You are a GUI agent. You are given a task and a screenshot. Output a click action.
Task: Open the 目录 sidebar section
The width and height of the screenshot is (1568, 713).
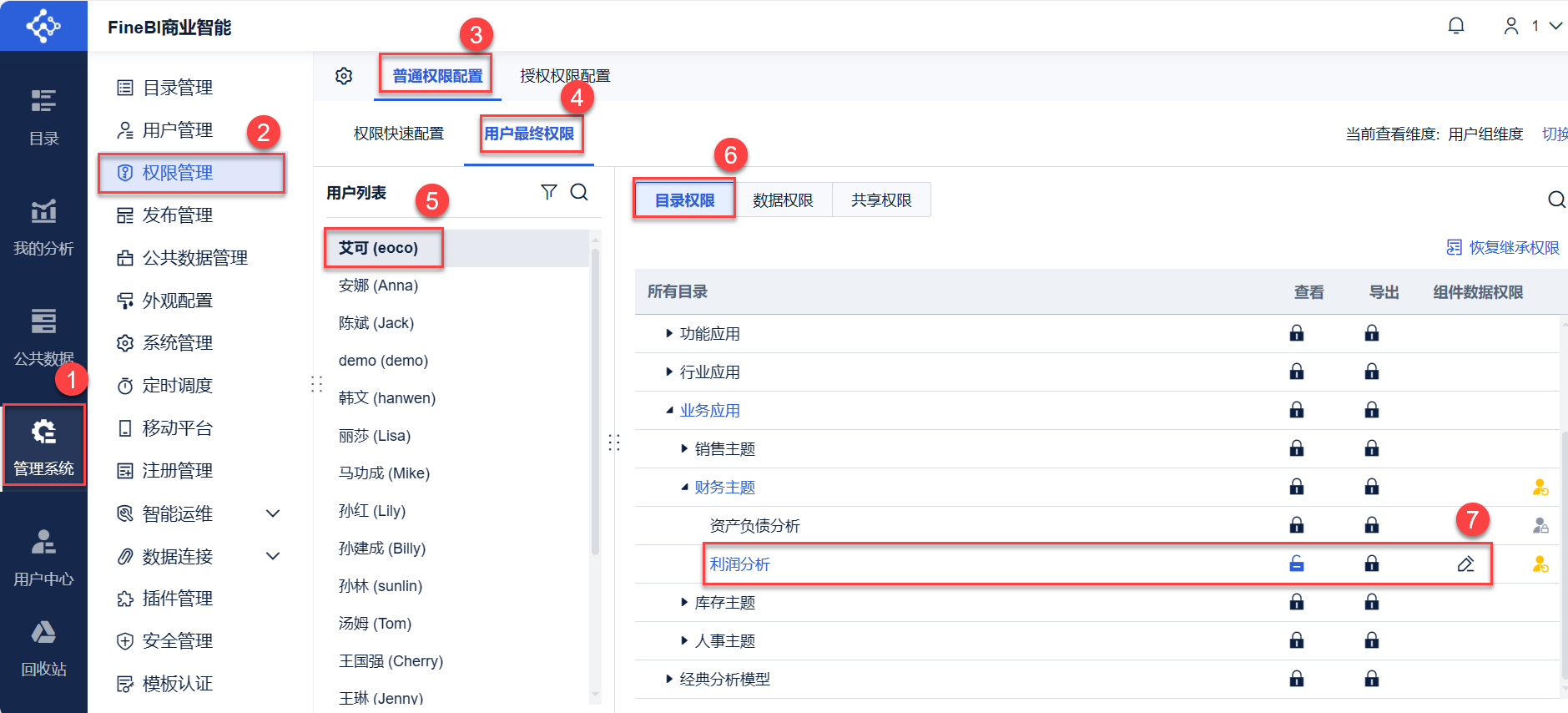43,116
